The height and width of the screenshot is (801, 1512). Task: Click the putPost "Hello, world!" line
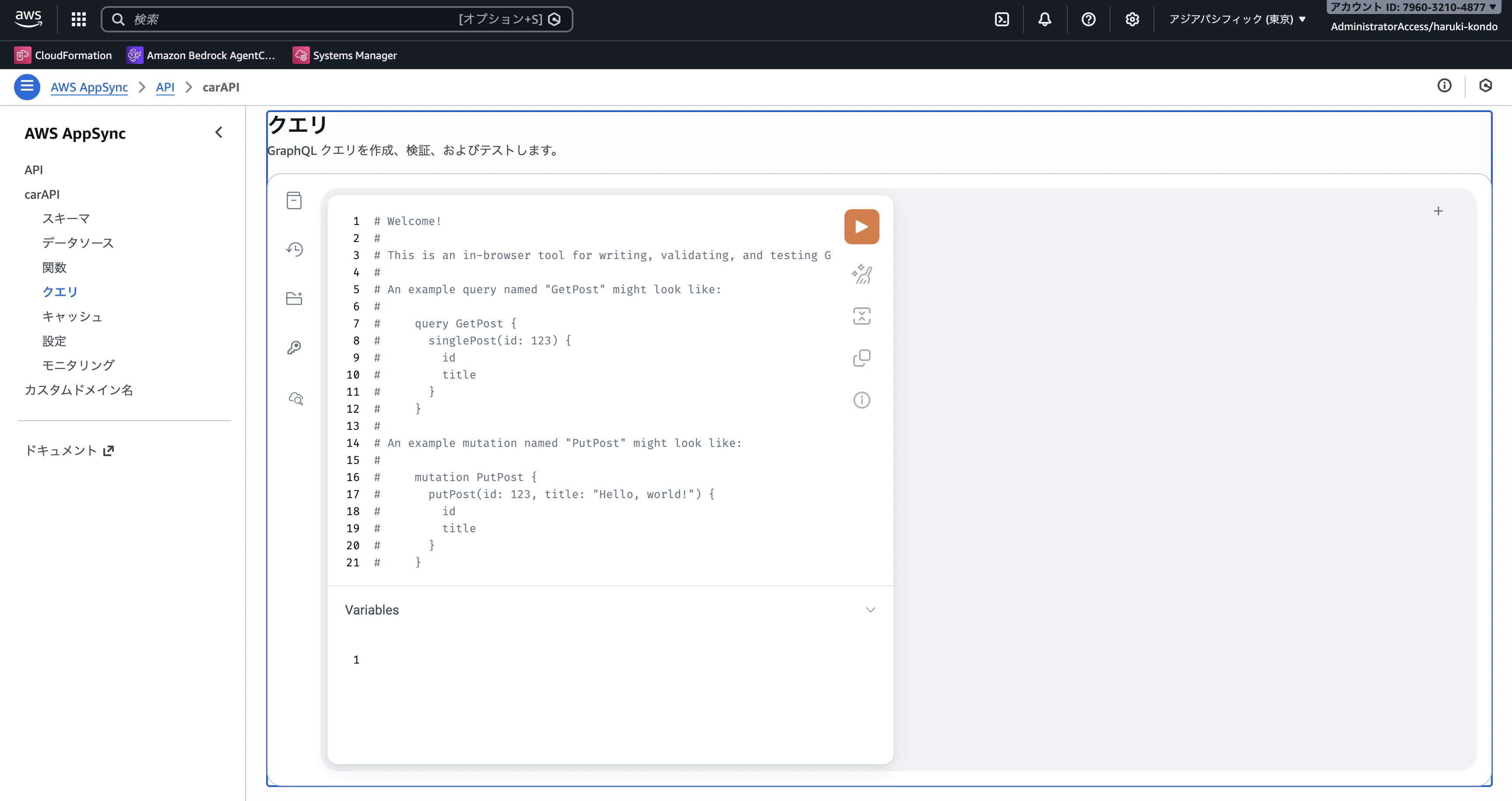click(x=571, y=494)
